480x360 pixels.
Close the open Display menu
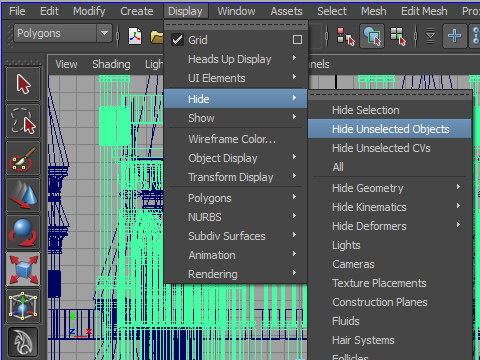tap(185, 11)
